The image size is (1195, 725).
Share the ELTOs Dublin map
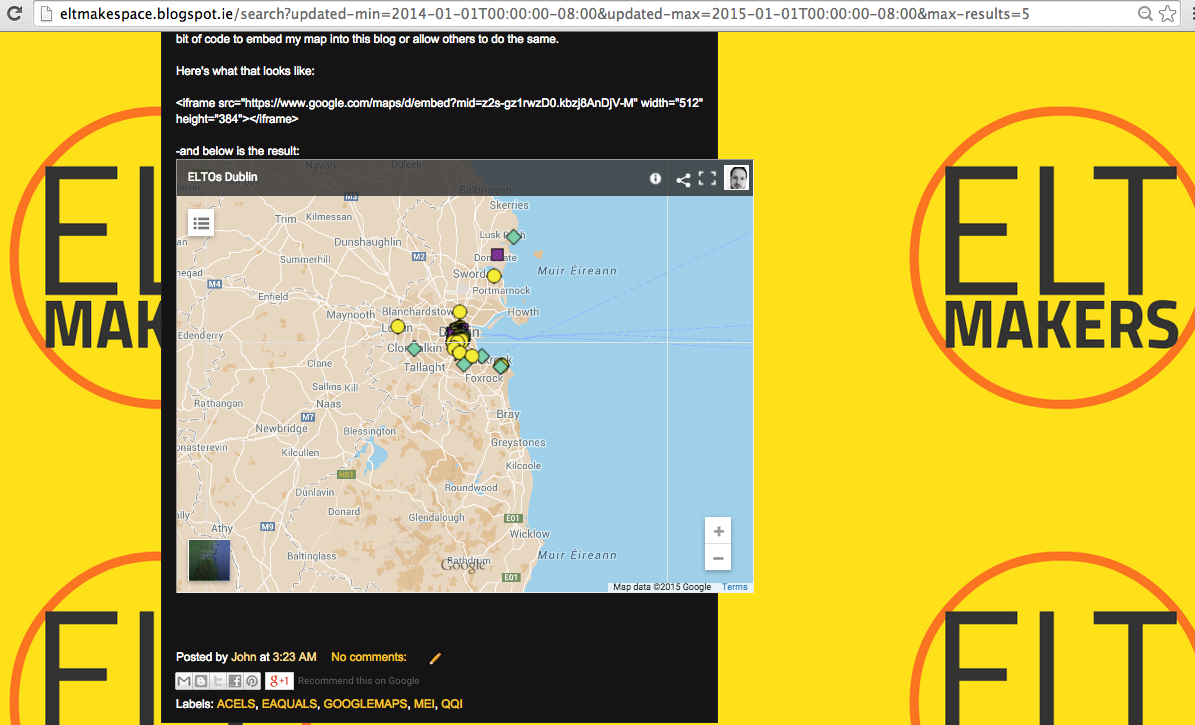pos(683,179)
